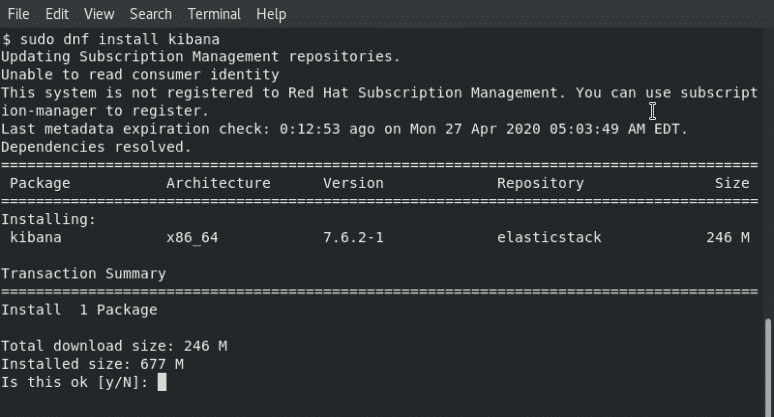Click the 'elasticstack' repository entry
The height and width of the screenshot is (417, 774).
[549, 237]
